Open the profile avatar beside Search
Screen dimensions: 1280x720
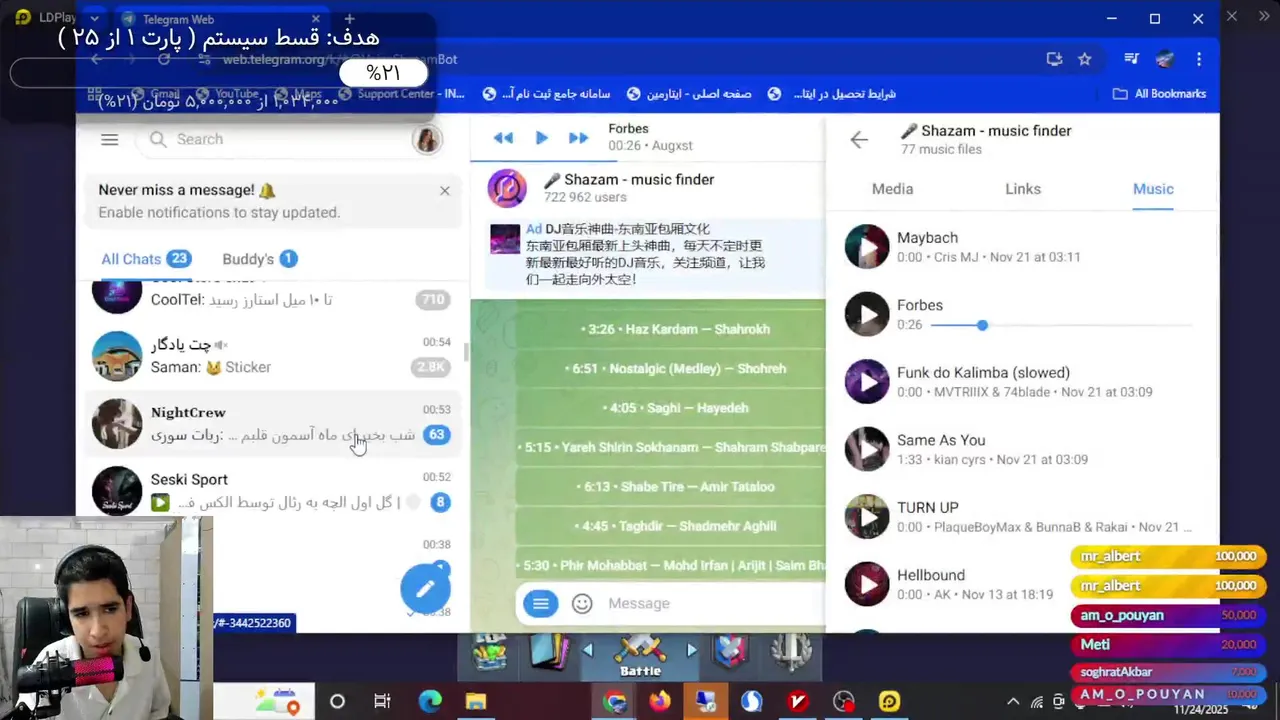[x=427, y=140]
